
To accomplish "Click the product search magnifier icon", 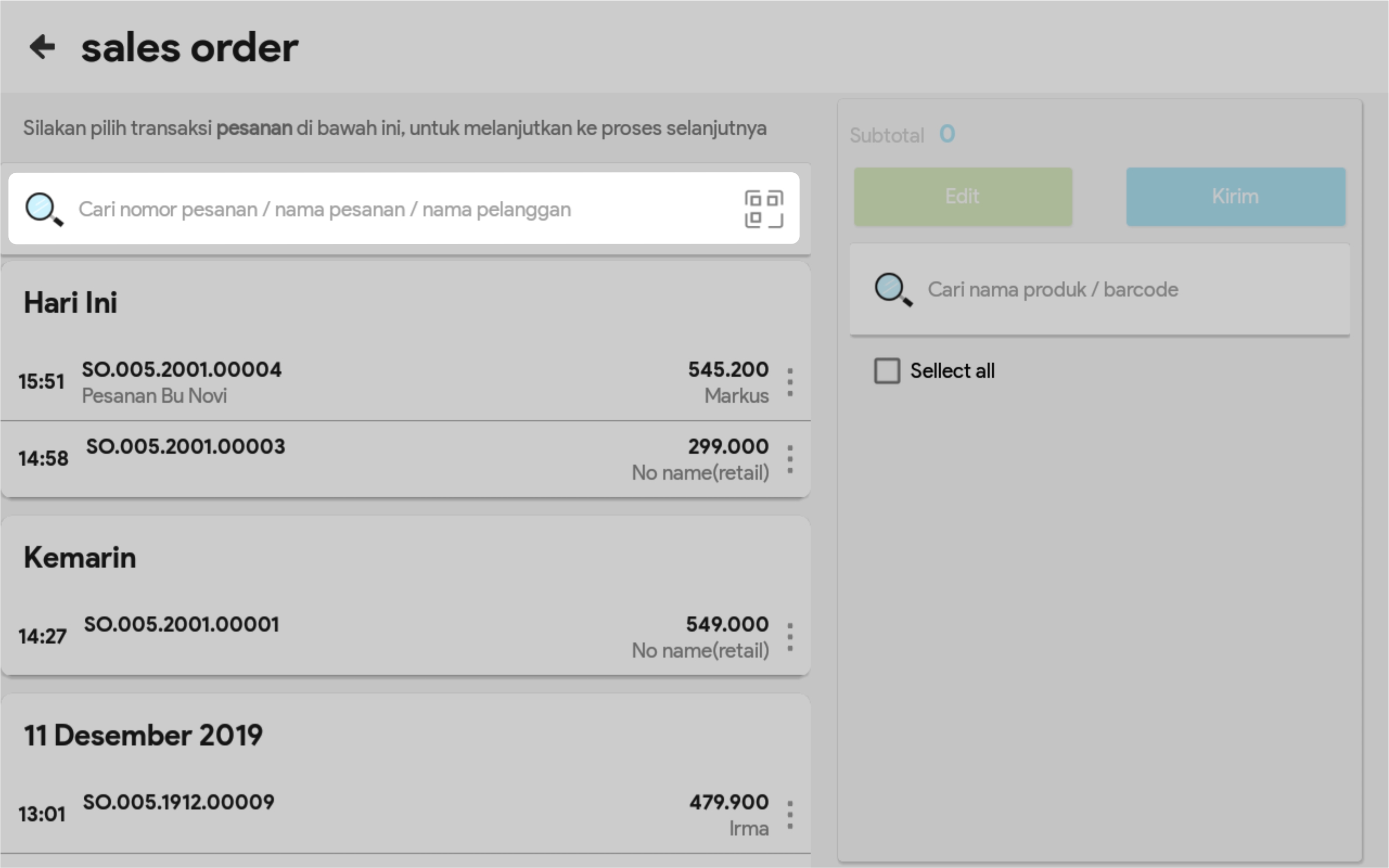I will pos(892,289).
